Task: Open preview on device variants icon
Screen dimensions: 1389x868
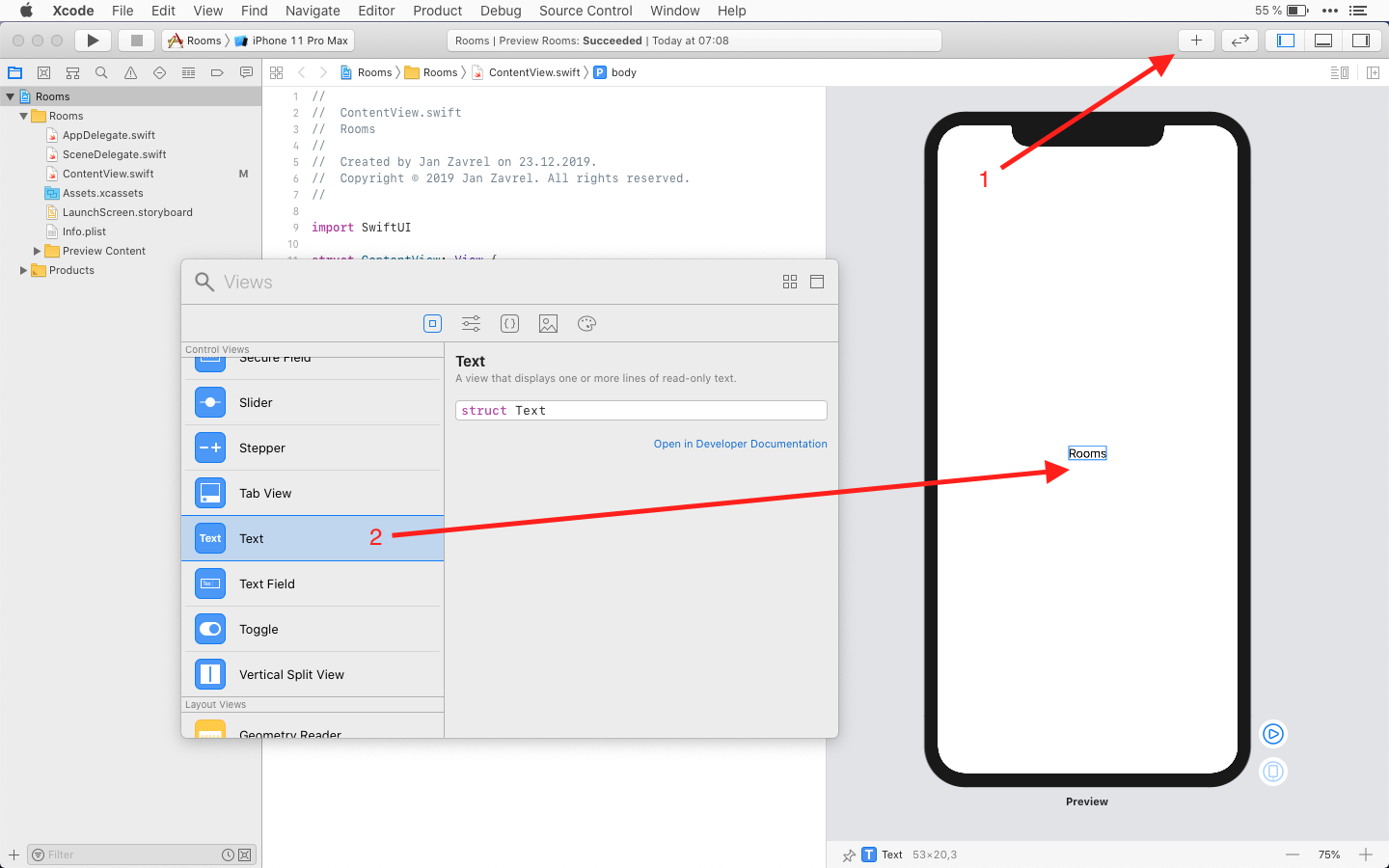Action: [1272, 771]
